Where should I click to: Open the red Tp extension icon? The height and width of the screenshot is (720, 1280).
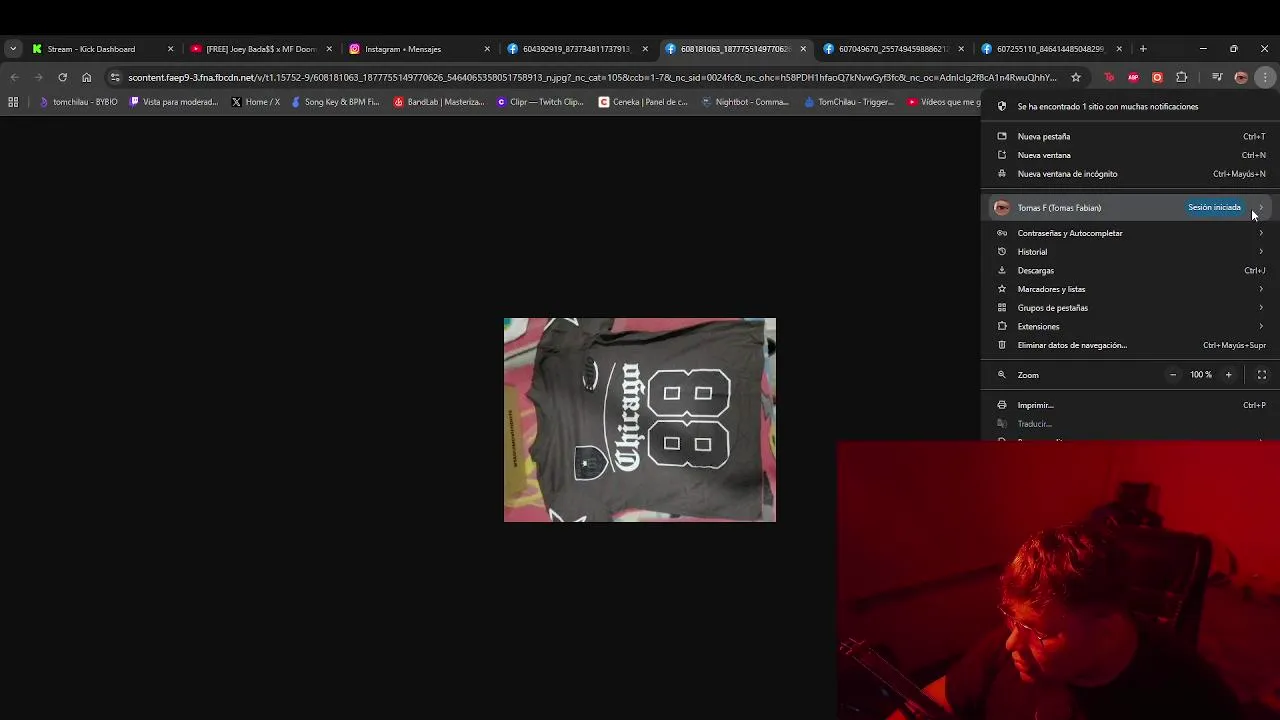click(x=1109, y=77)
